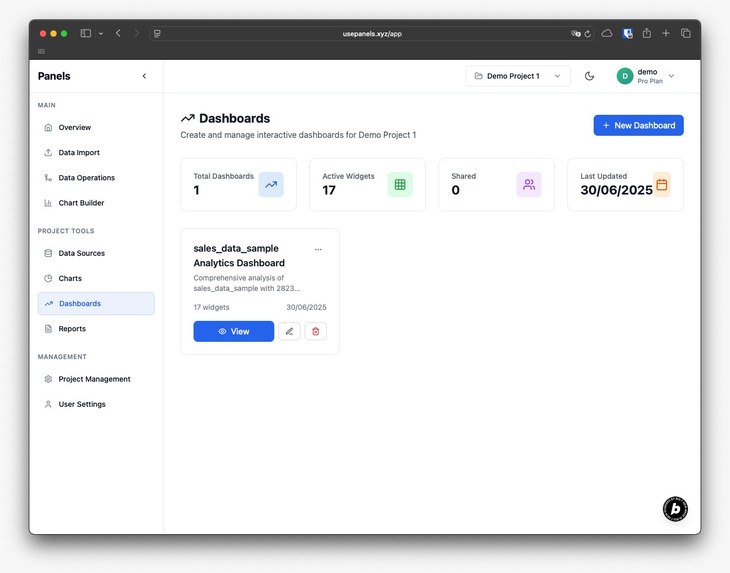Click the Last Updated value 30/06/2025
Image resolution: width=730 pixels, height=573 pixels.
[616, 190]
